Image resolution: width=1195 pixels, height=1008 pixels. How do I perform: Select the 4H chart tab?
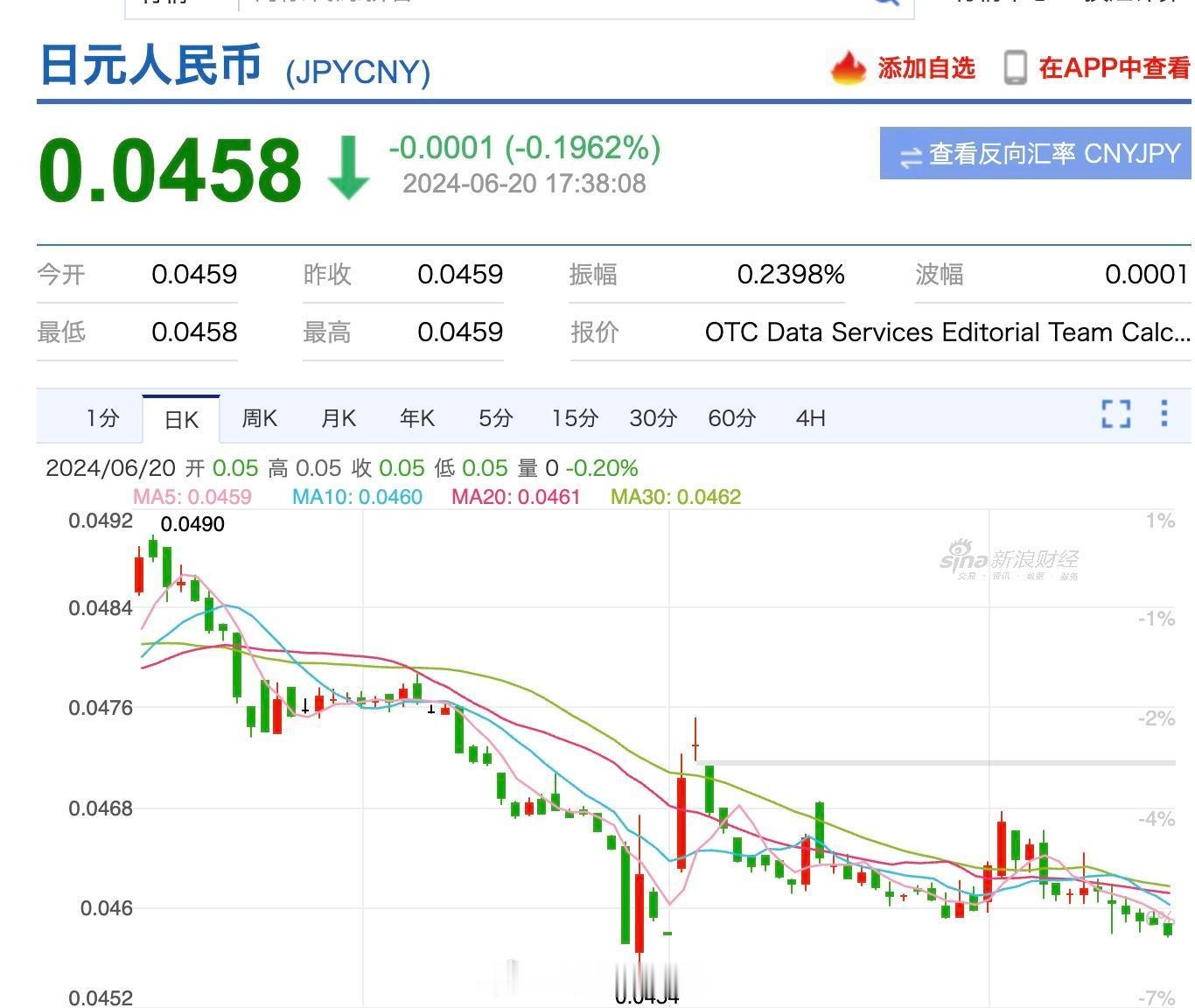click(811, 418)
